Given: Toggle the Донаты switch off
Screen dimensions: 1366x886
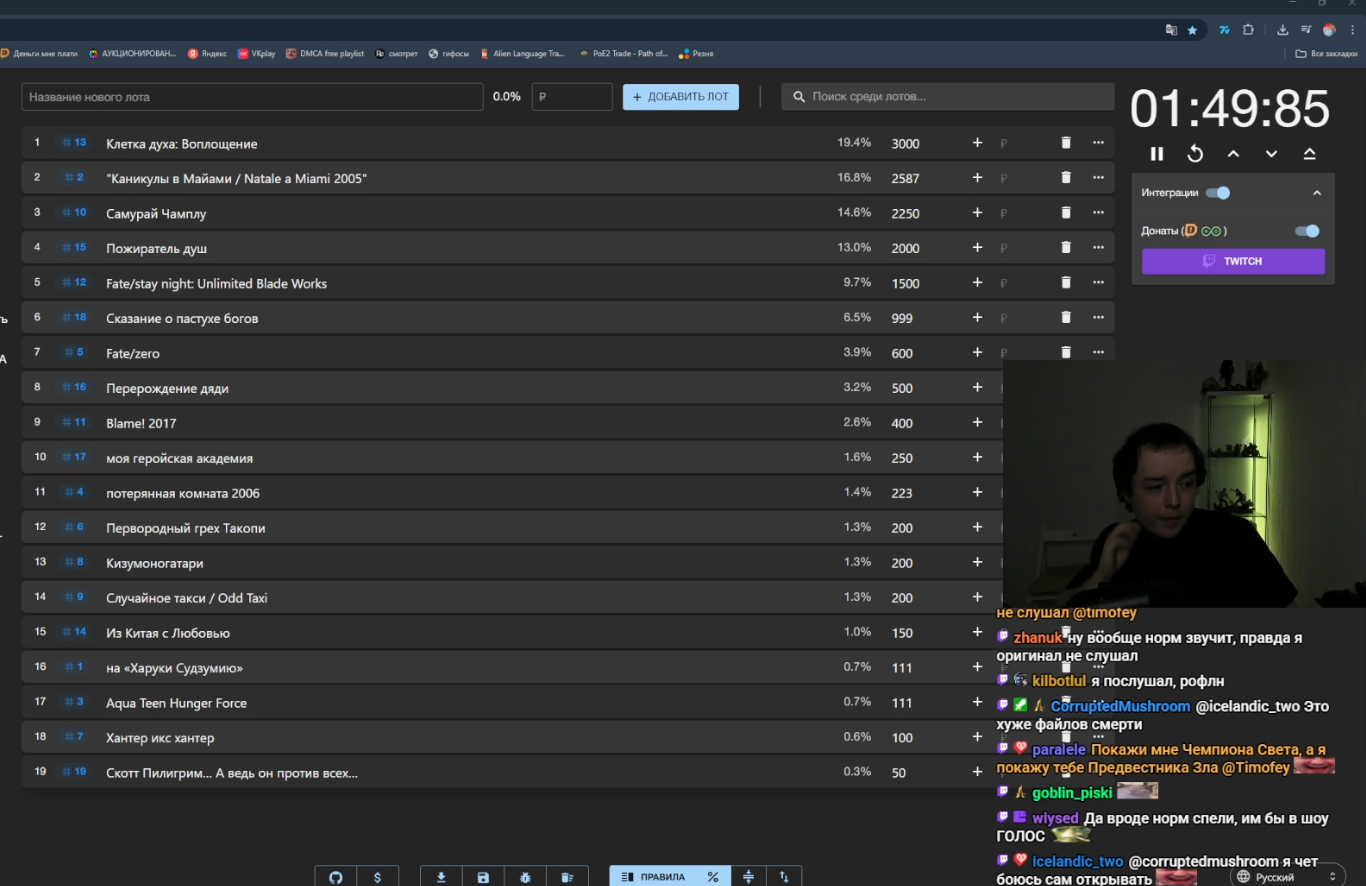Looking at the screenshot, I should [1307, 231].
